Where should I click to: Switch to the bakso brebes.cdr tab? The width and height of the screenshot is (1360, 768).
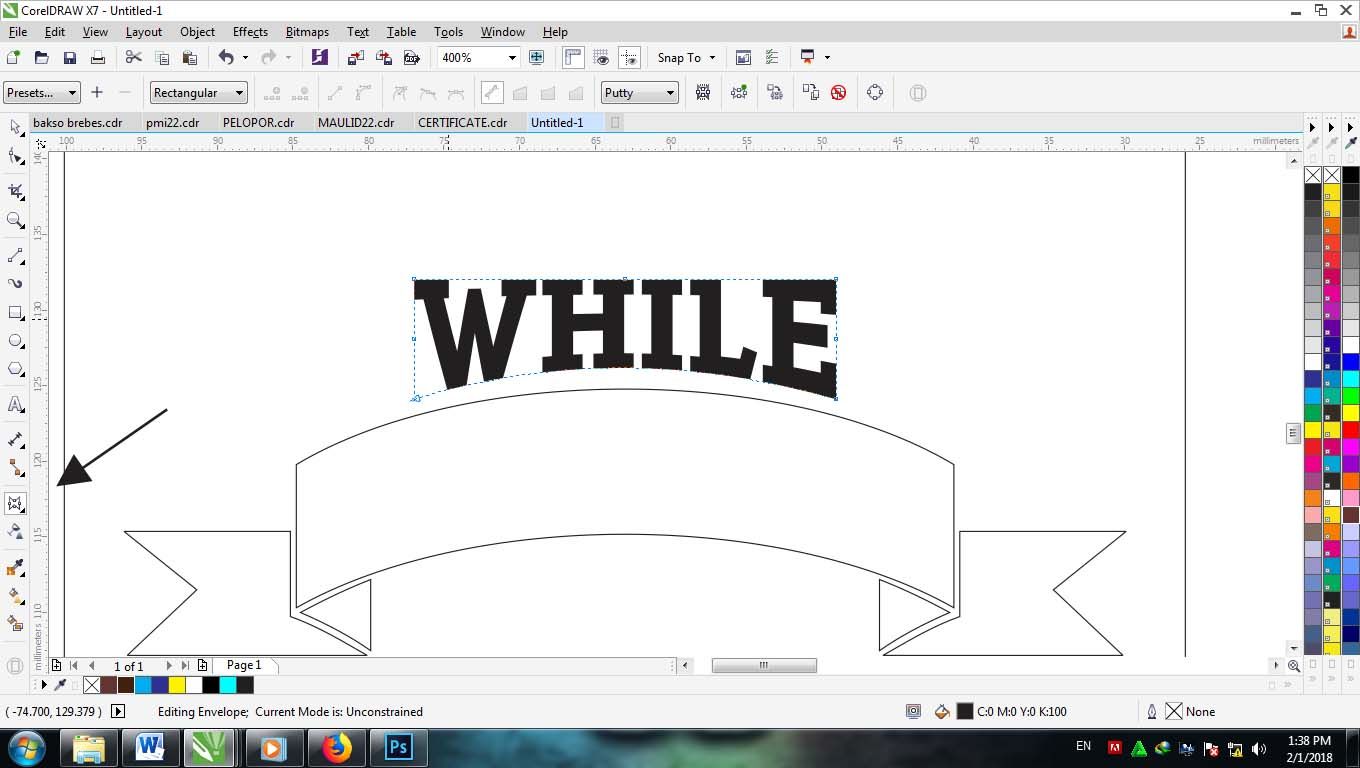pos(78,123)
